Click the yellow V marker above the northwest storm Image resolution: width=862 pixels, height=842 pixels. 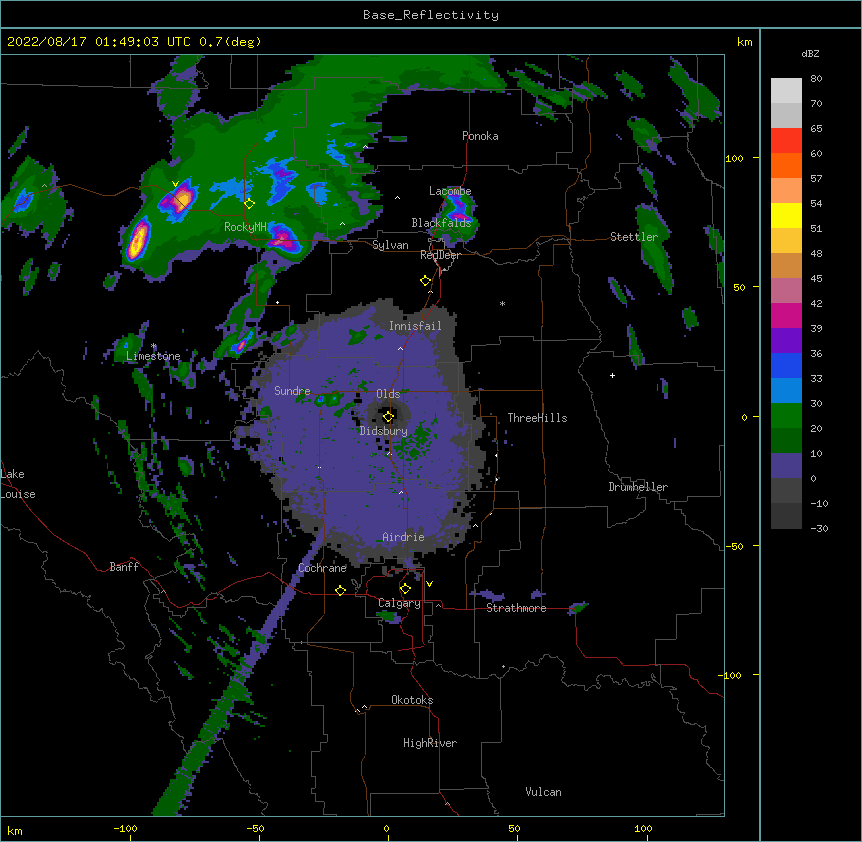pos(175,184)
